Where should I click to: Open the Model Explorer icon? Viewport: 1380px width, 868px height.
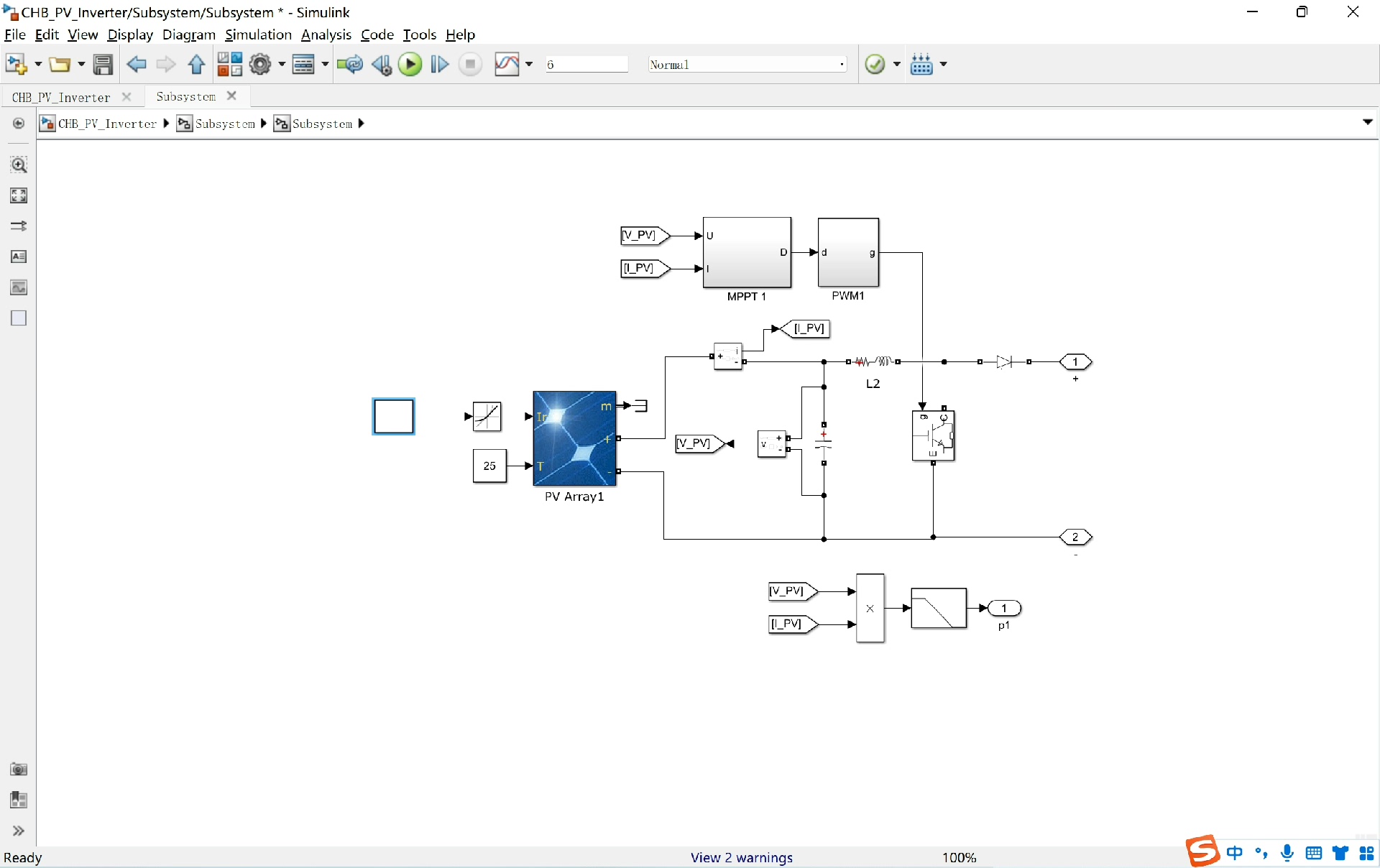[x=303, y=65]
